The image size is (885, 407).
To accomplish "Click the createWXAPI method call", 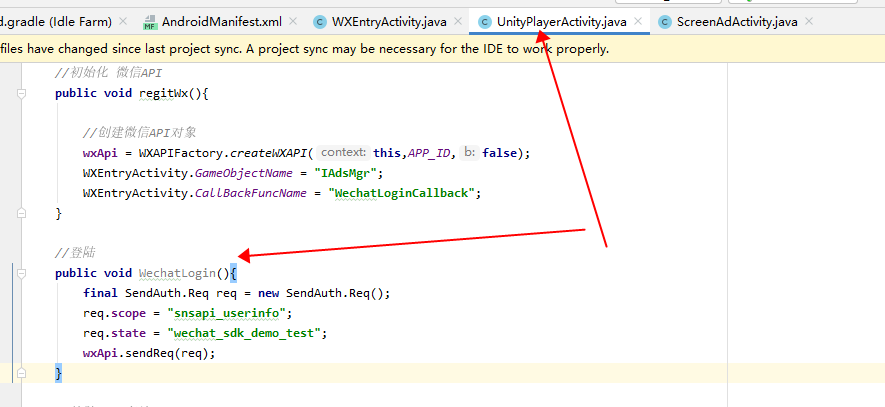I will click(268, 153).
